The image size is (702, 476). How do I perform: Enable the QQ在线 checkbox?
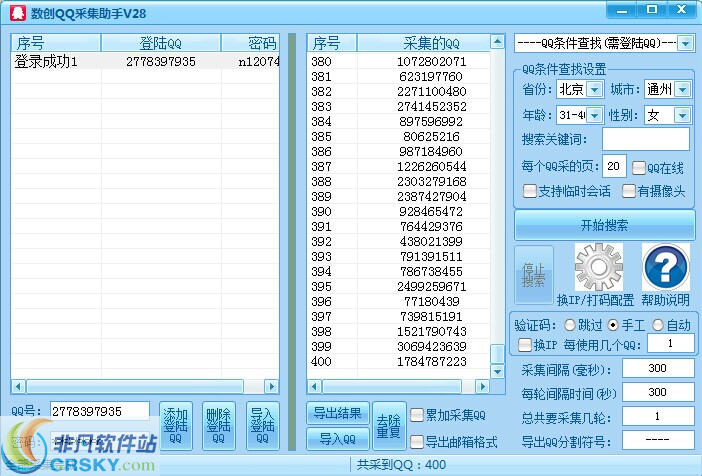pos(638,168)
